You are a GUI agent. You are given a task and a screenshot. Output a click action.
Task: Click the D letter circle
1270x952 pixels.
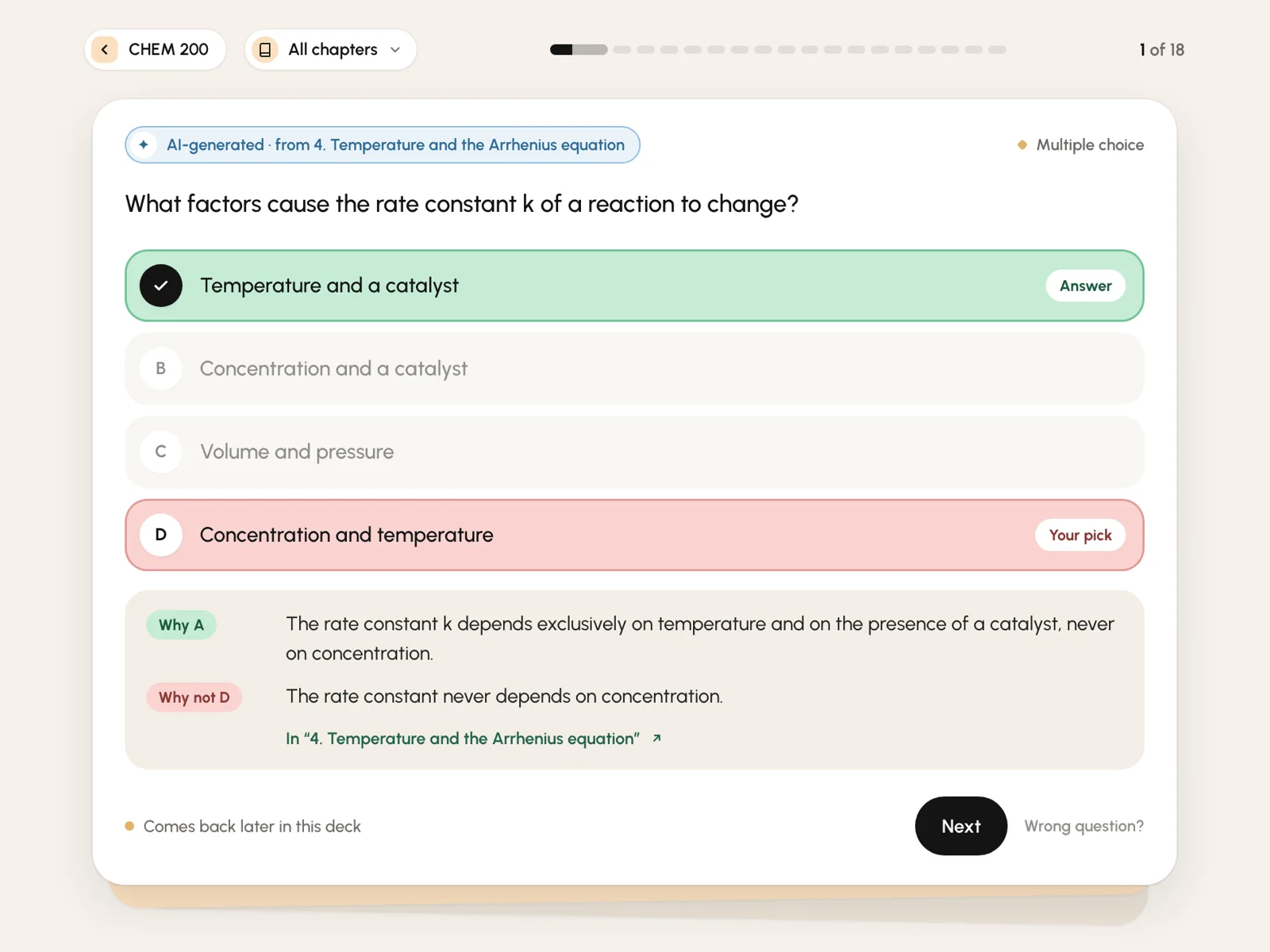click(161, 535)
